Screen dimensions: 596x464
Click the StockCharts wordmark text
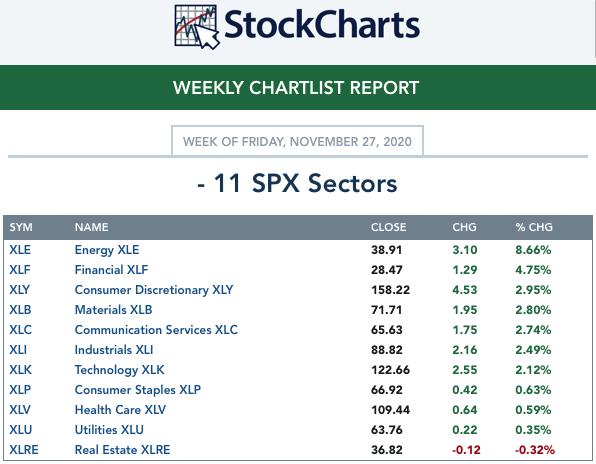pos(322,25)
